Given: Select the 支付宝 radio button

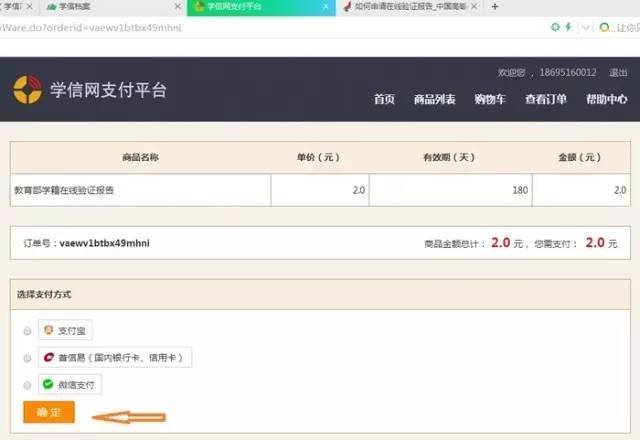Looking at the screenshot, I should click(27, 331).
